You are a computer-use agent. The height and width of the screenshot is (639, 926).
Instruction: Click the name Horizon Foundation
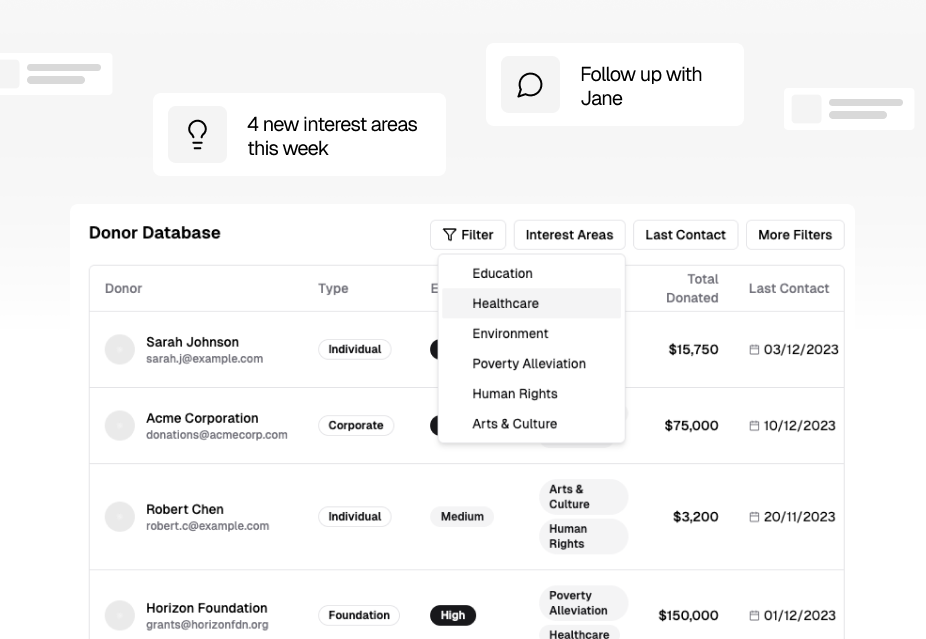[207, 608]
